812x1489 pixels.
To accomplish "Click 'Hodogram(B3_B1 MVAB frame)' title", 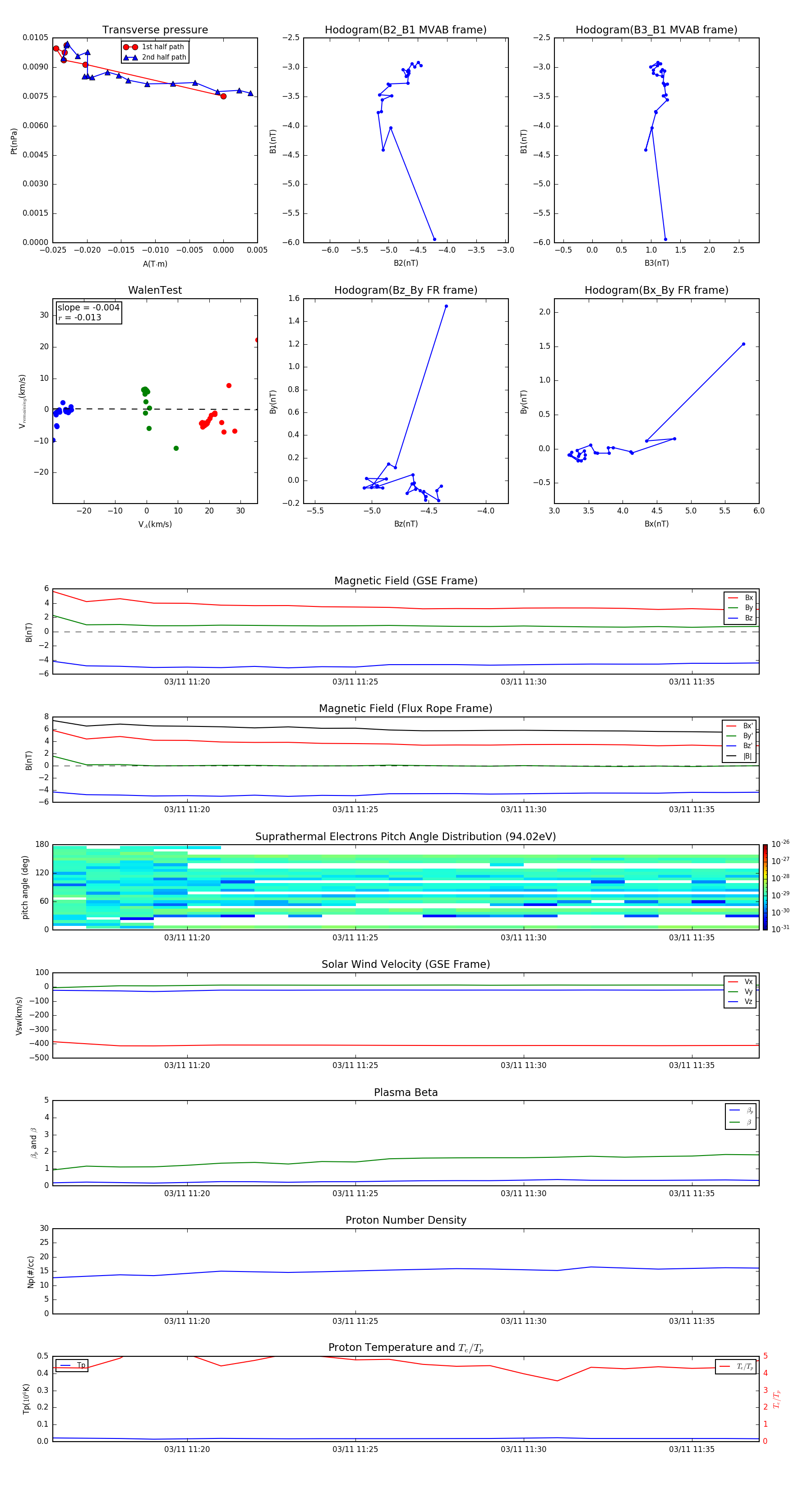I will pyautogui.click(x=656, y=30).
